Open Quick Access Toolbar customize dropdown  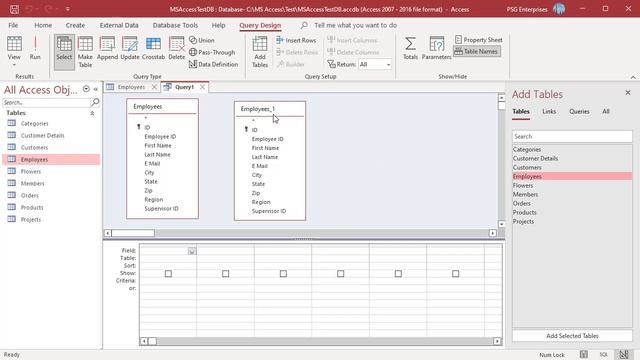pos(68,9)
